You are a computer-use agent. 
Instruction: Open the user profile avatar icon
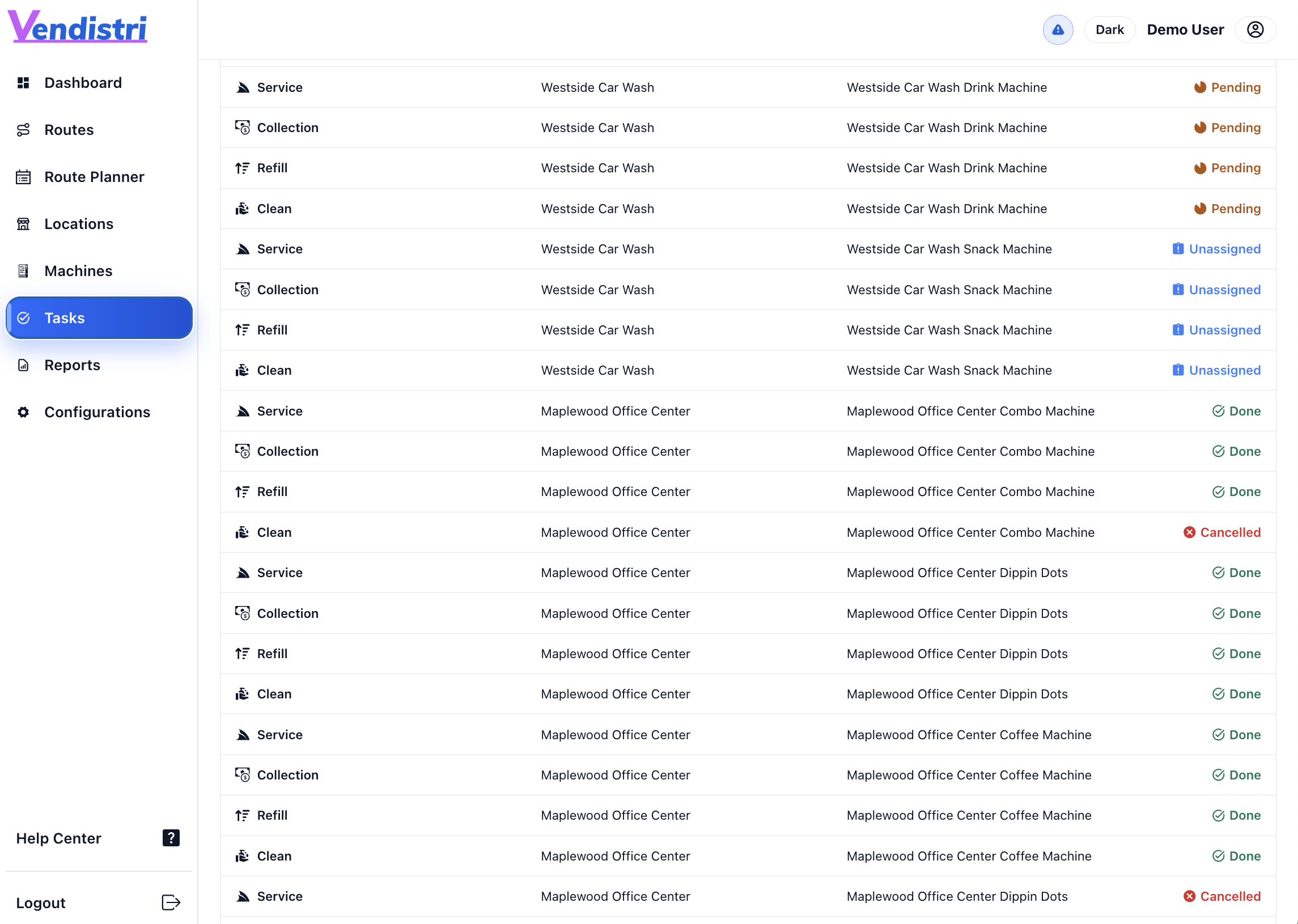(x=1255, y=29)
